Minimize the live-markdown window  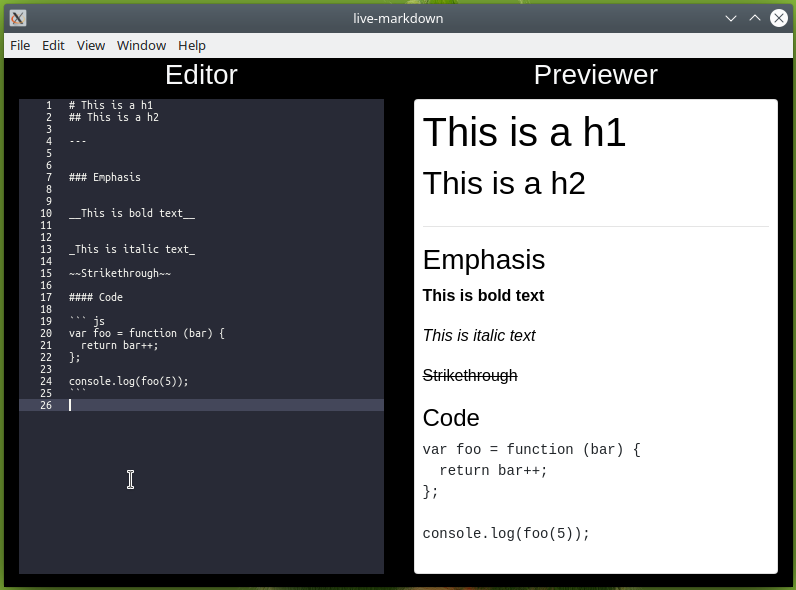click(x=731, y=18)
